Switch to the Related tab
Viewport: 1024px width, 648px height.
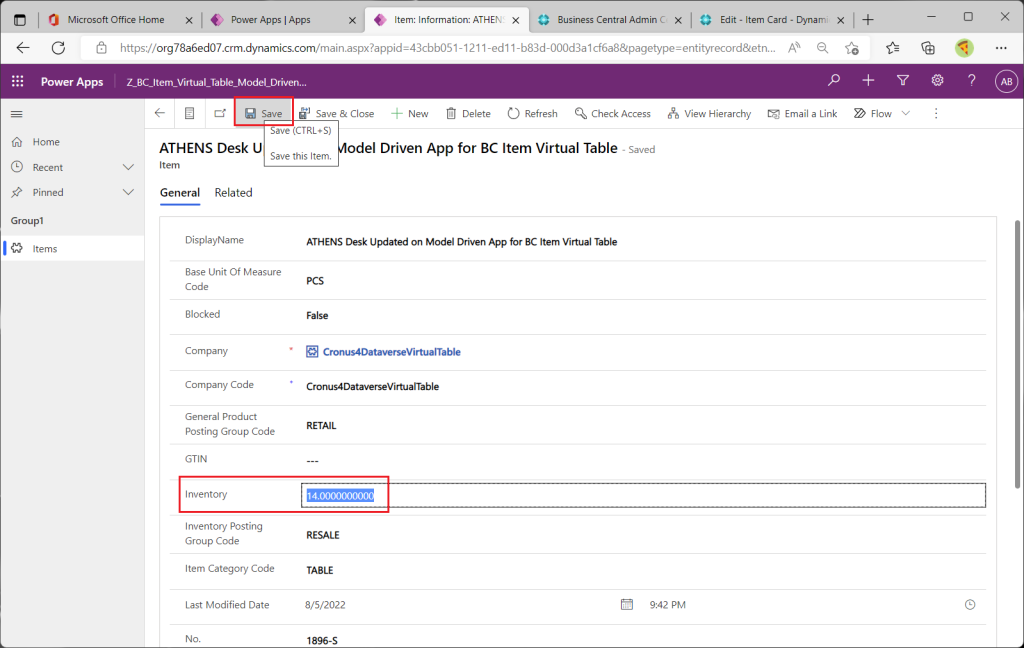(233, 193)
